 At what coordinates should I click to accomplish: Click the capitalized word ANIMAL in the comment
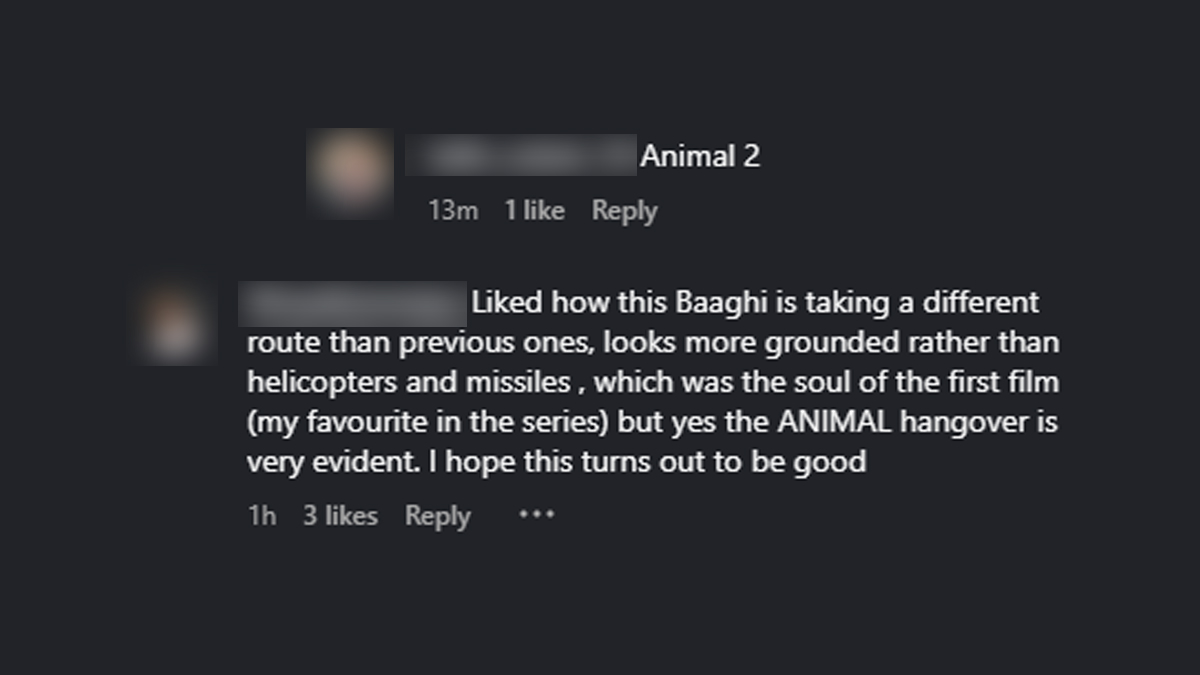click(833, 422)
